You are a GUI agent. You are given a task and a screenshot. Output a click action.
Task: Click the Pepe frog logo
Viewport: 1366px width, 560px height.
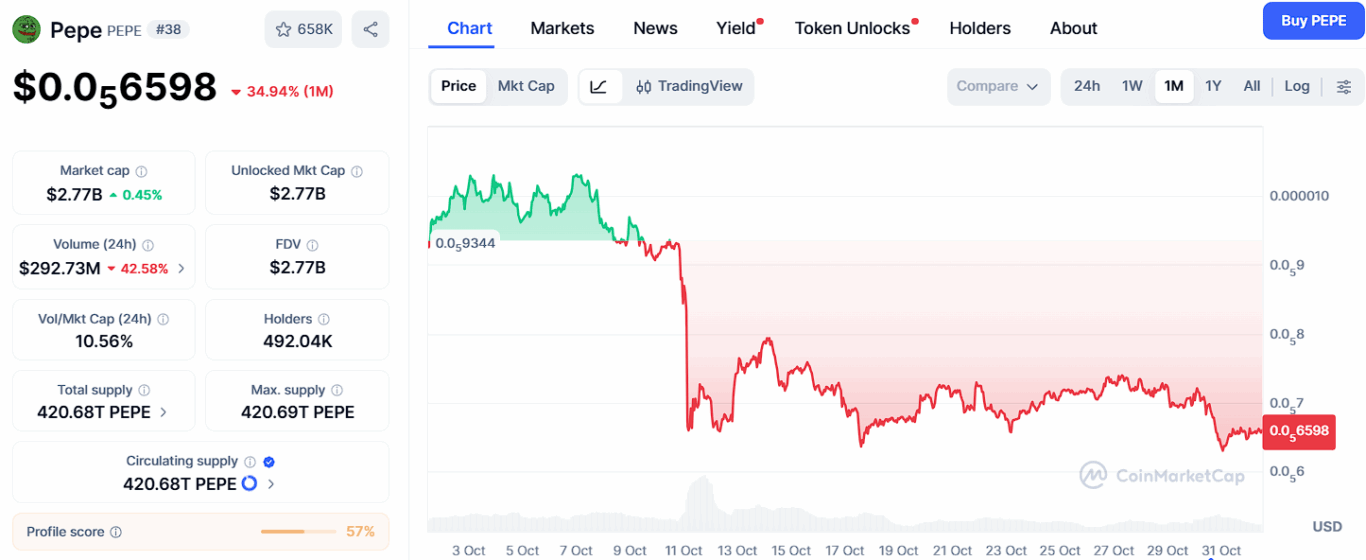(x=26, y=29)
